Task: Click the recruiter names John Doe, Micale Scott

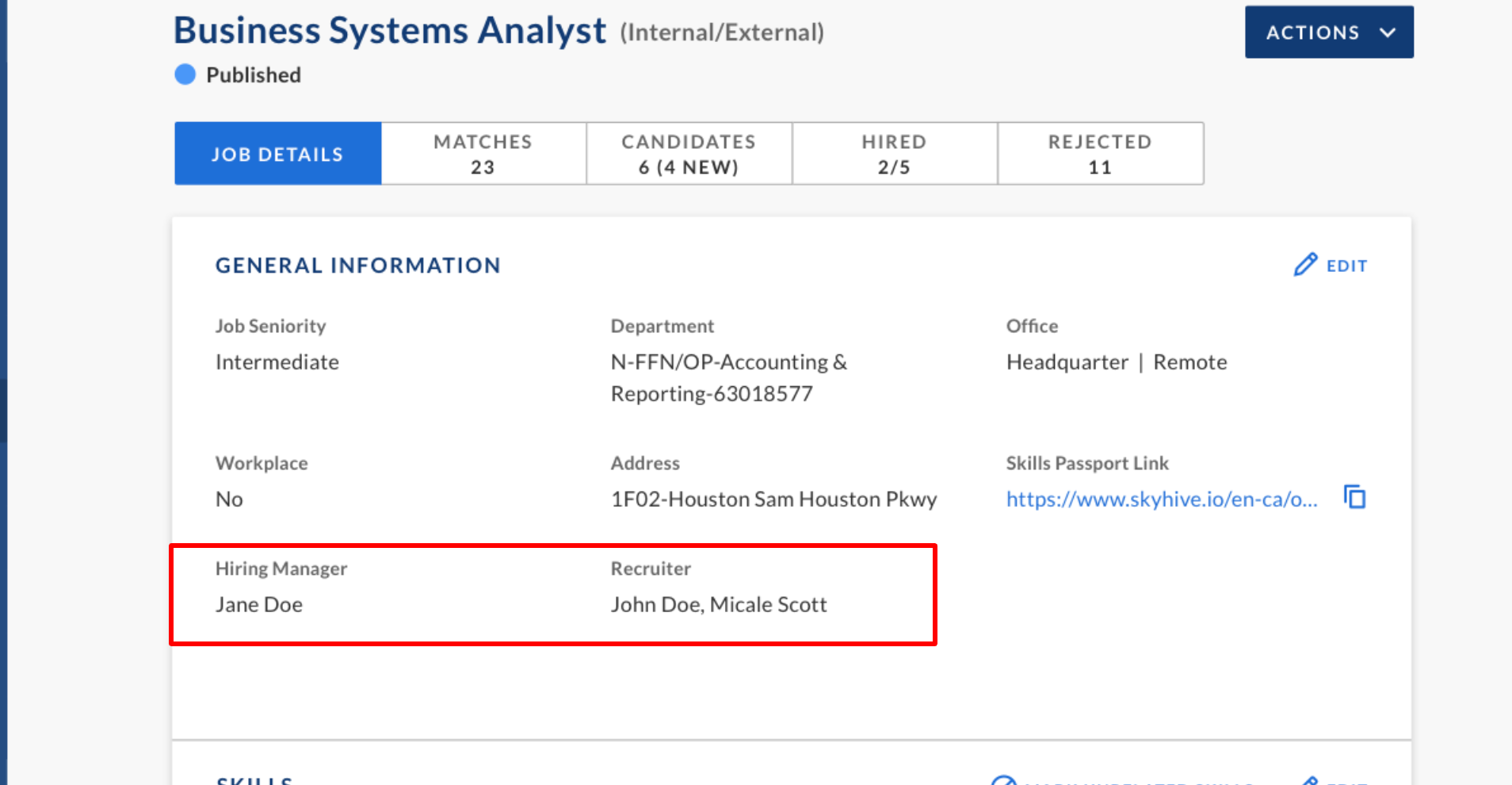Action: (x=718, y=605)
